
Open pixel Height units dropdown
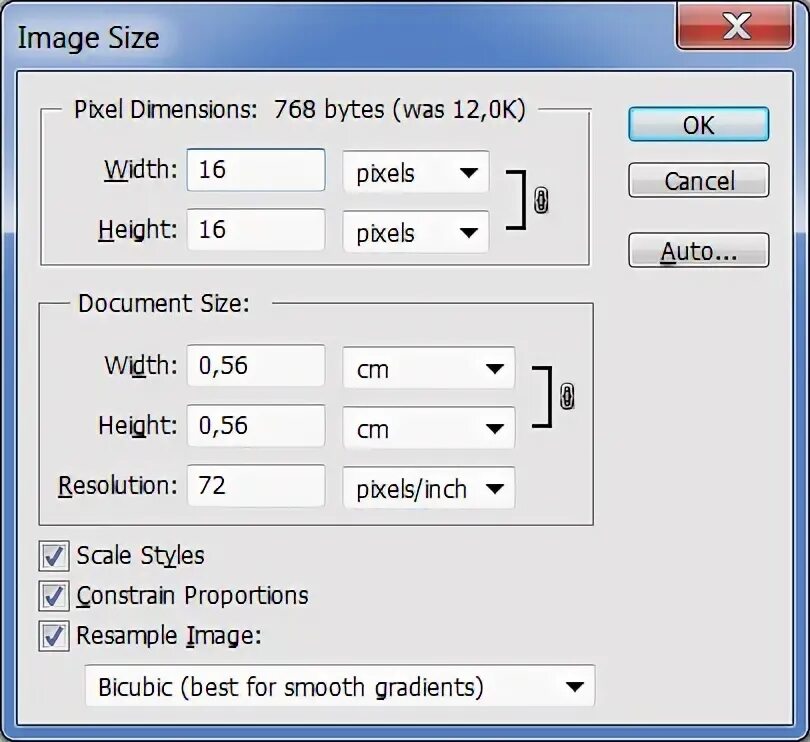[416, 232]
